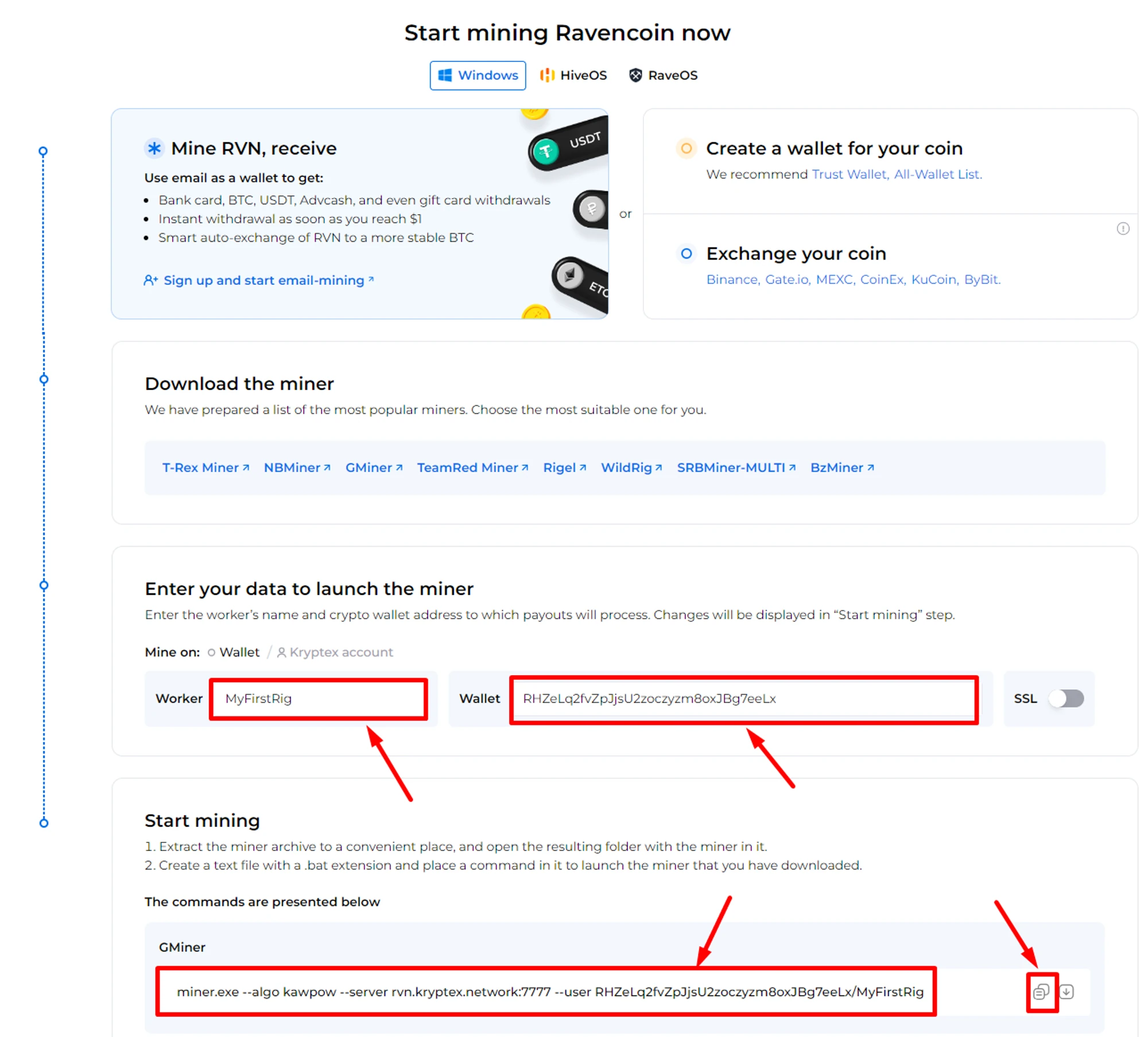Click Sign up and start email-mining link
Image resolution: width=1148 pixels, height=1037 pixels.
point(263,280)
